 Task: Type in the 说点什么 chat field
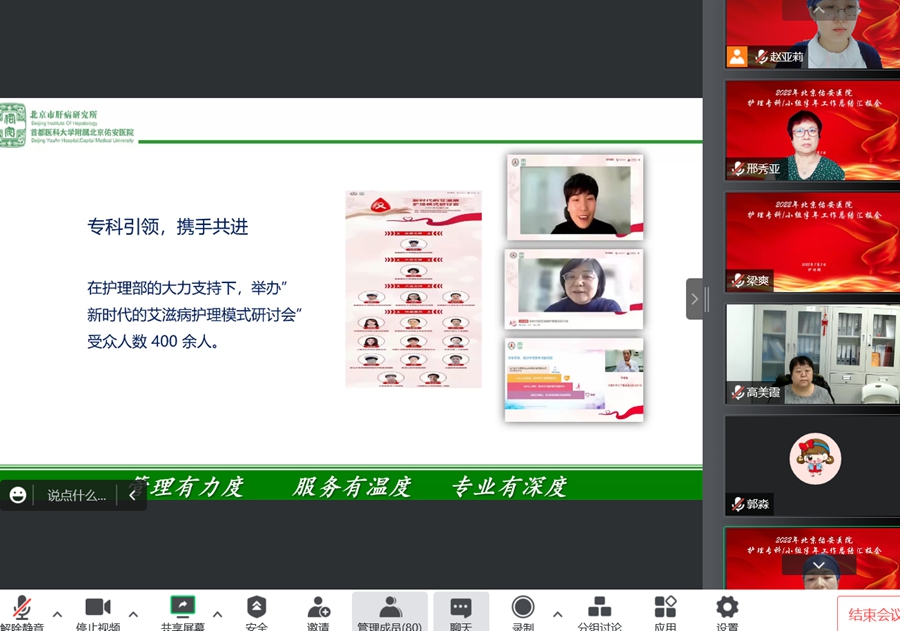76,495
